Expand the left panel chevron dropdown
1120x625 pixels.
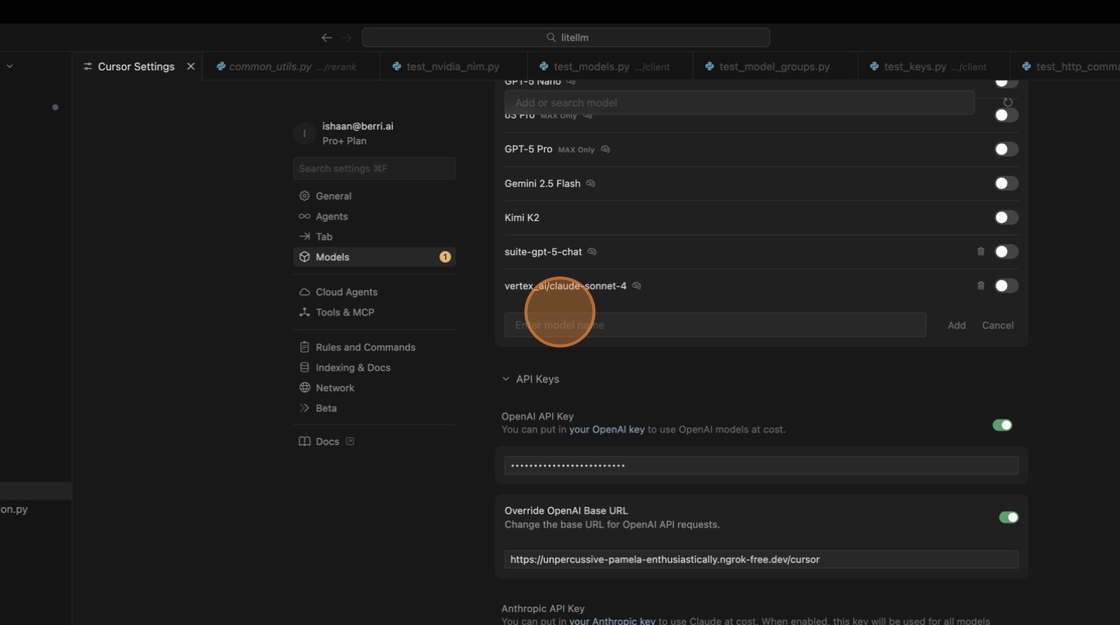coord(10,66)
